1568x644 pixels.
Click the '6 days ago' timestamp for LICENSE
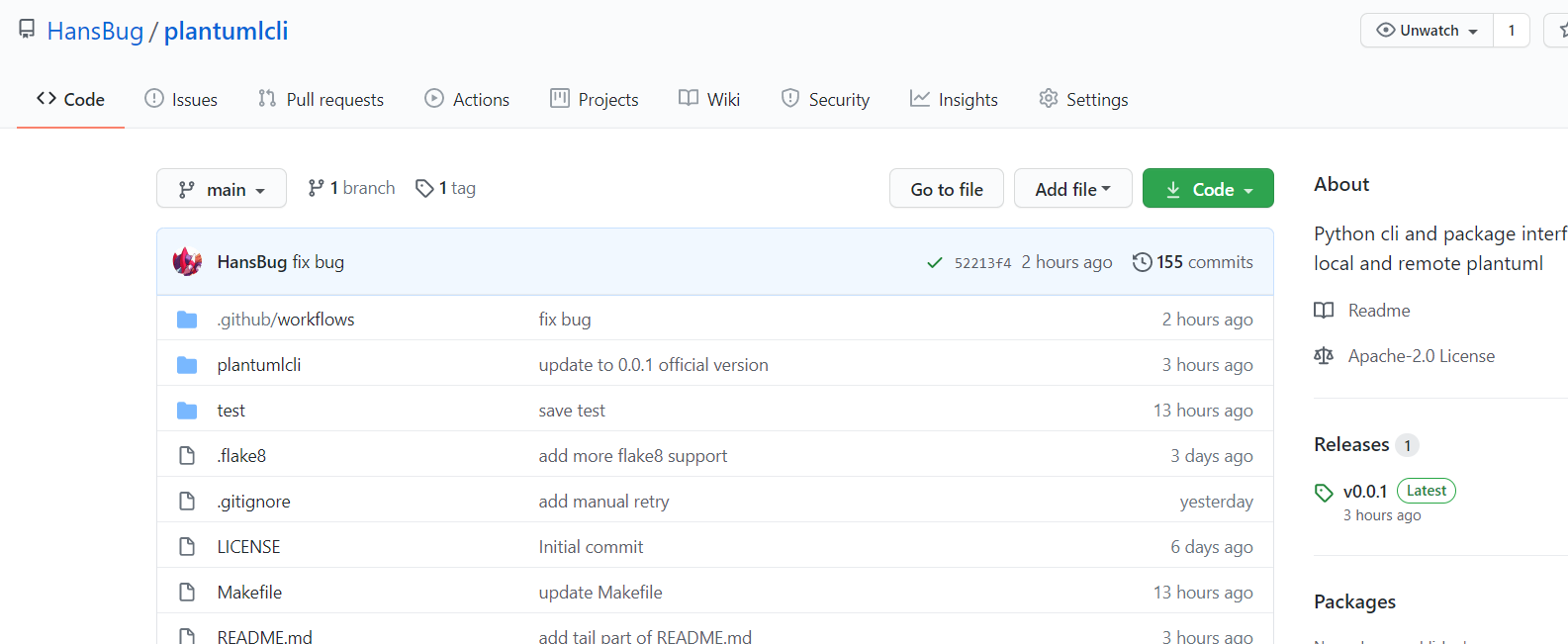click(1212, 547)
